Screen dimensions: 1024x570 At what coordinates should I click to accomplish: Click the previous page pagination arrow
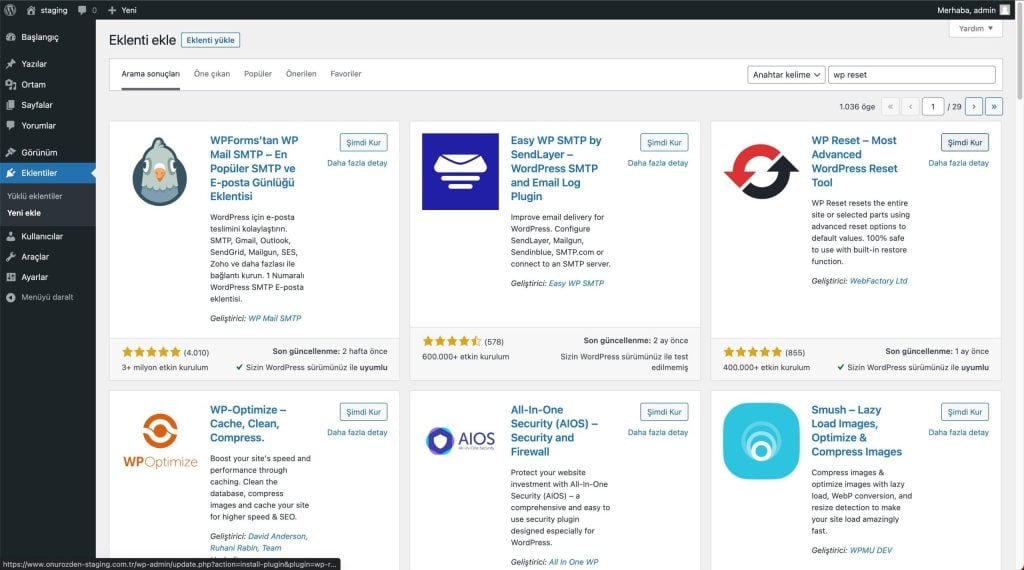coord(910,106)
